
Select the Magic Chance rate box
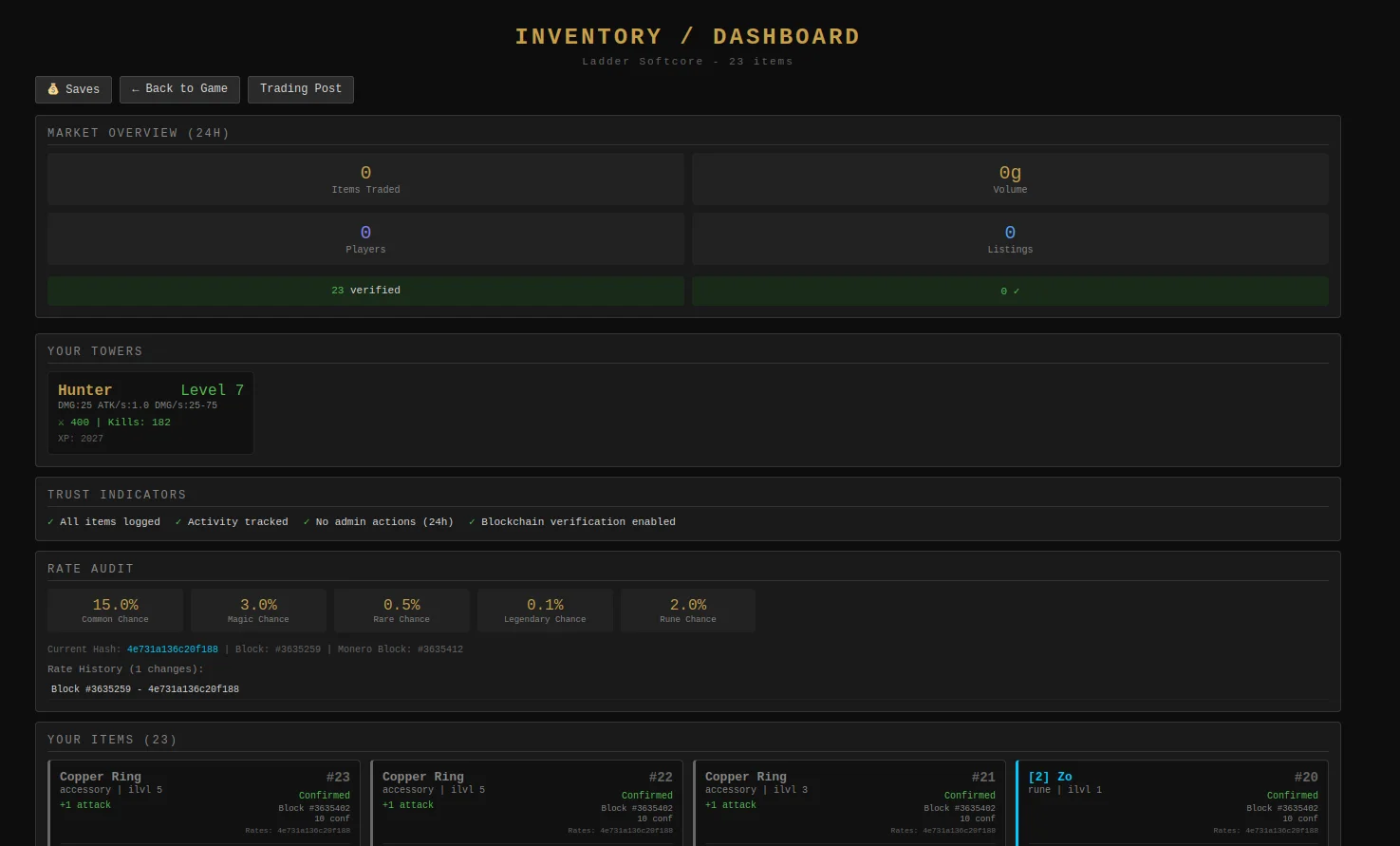[x=258, y=611]
